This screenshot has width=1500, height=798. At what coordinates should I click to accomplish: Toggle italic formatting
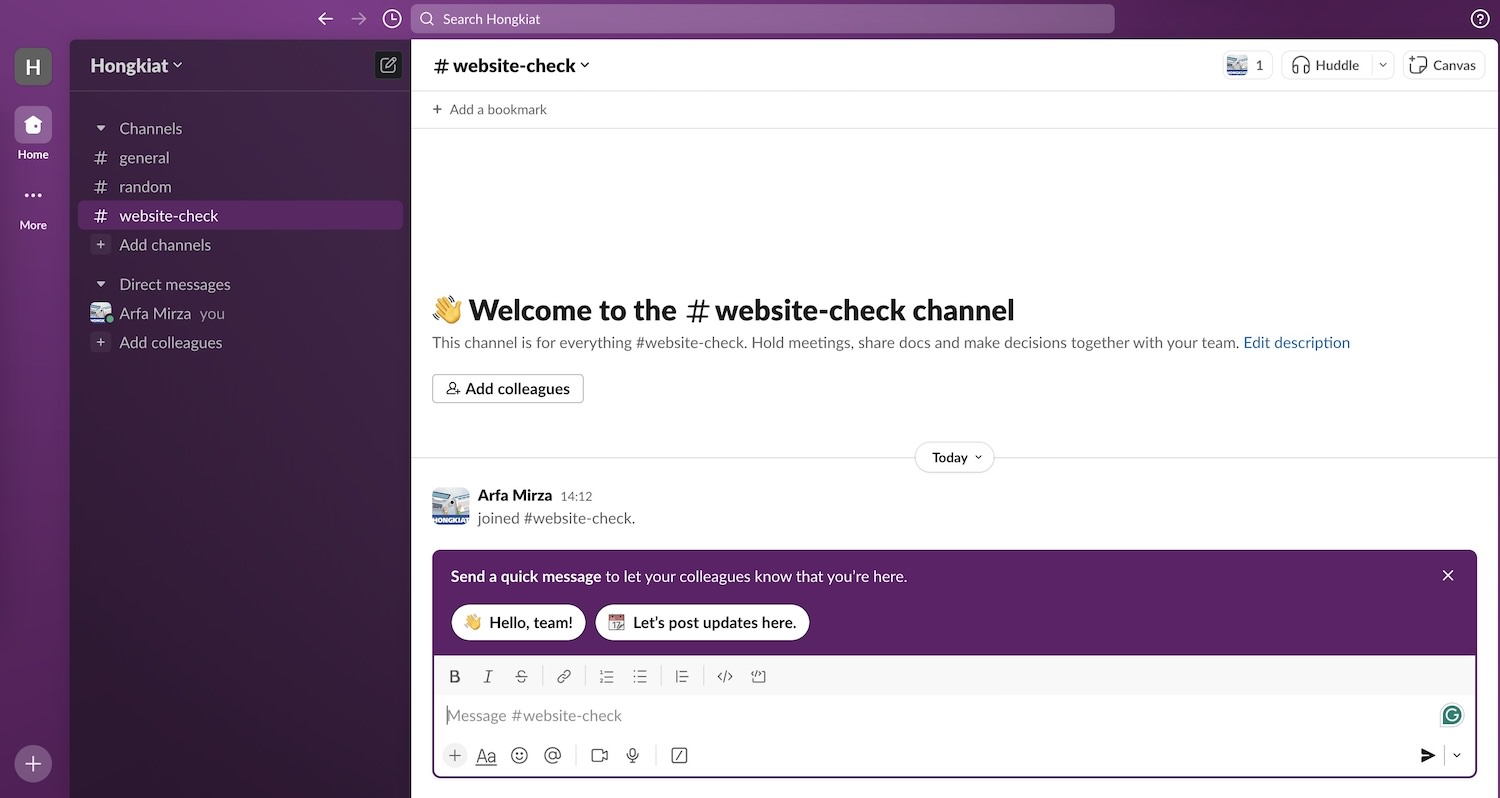(x=488, y=676)
